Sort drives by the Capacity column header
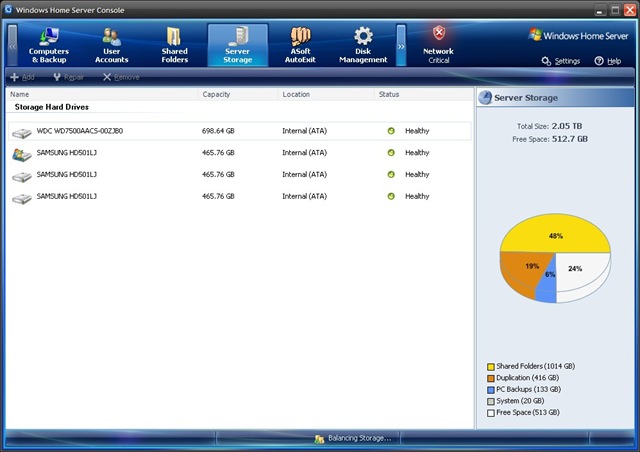Screen dimensions: 640x452 pyautogui.click(x=238, y=94)
